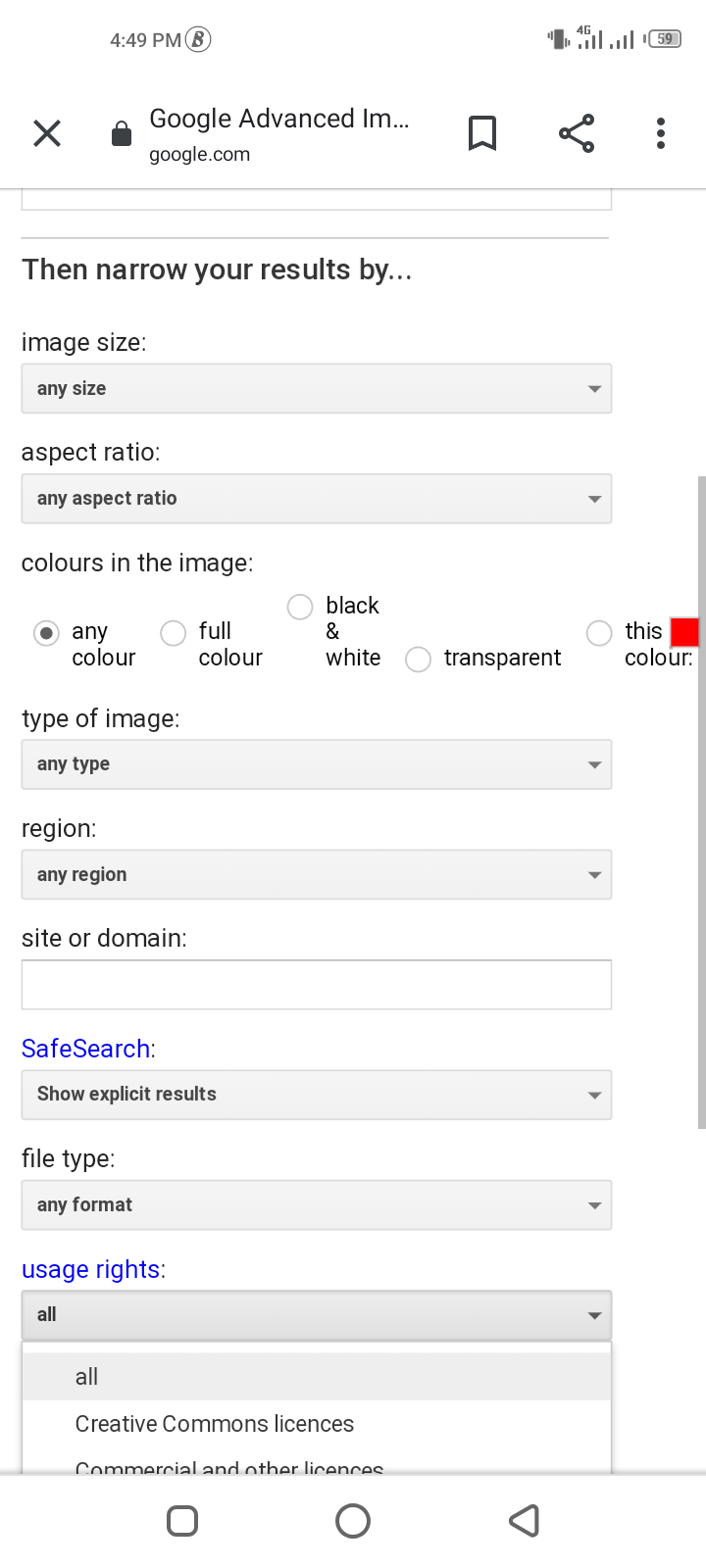Expand the SafeSearch 'Show explicit results' dropdown
Screen dimensions: 706x1568
(x=316, y=1095)
